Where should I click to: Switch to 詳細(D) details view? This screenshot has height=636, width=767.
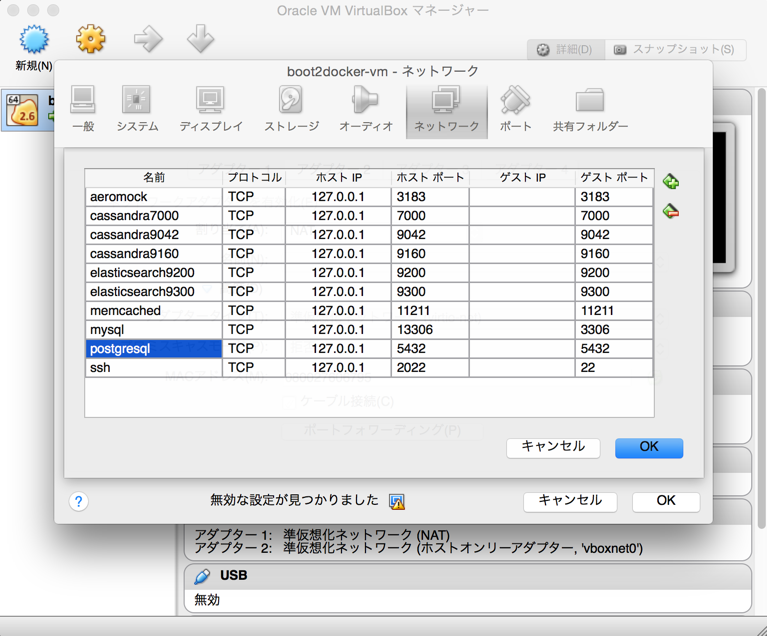click(565, 49)
